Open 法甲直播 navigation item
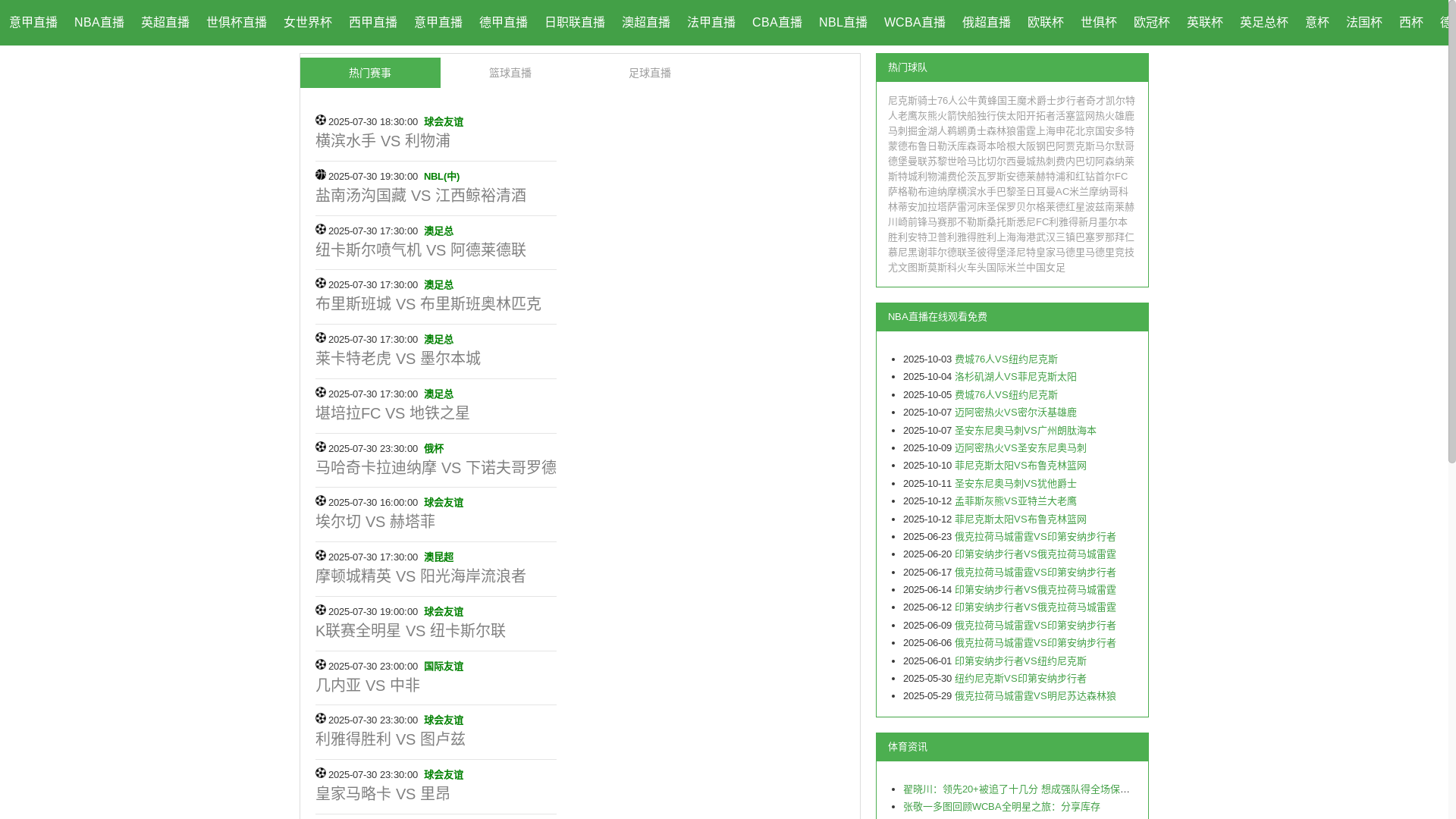The width and height of the screenshot is (1456, 819). click(711, 23)
